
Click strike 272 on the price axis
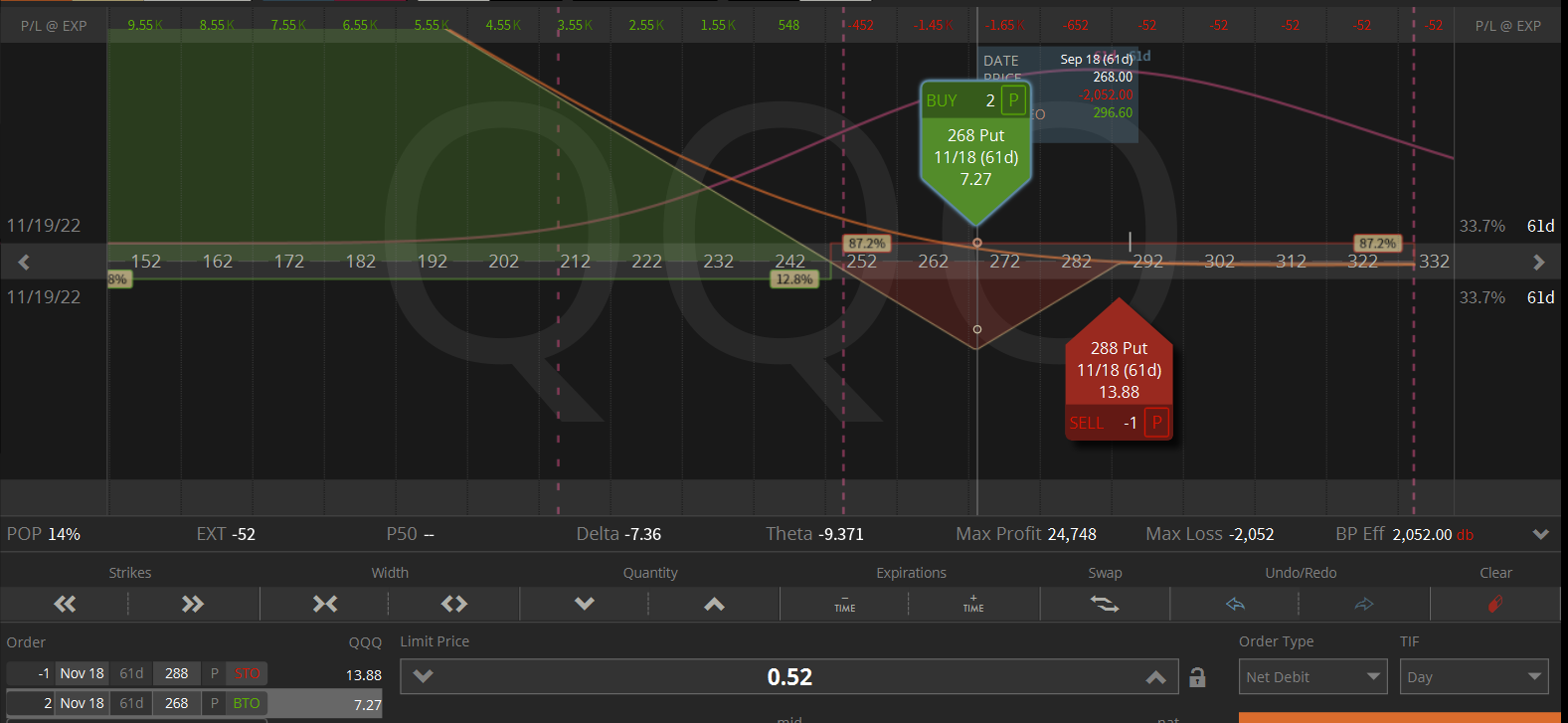(1004, 262)
